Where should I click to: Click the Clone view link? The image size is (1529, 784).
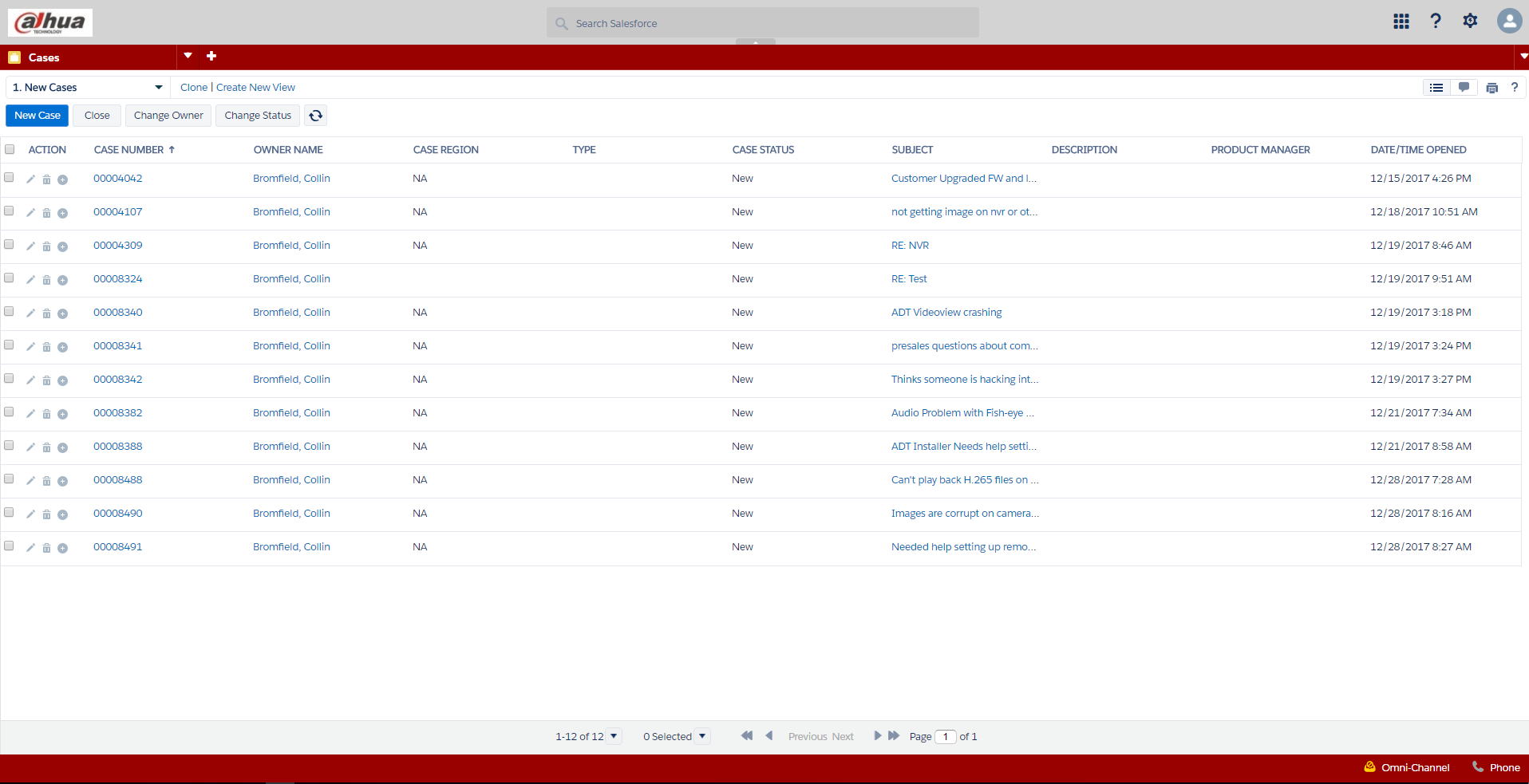[194, 88]
